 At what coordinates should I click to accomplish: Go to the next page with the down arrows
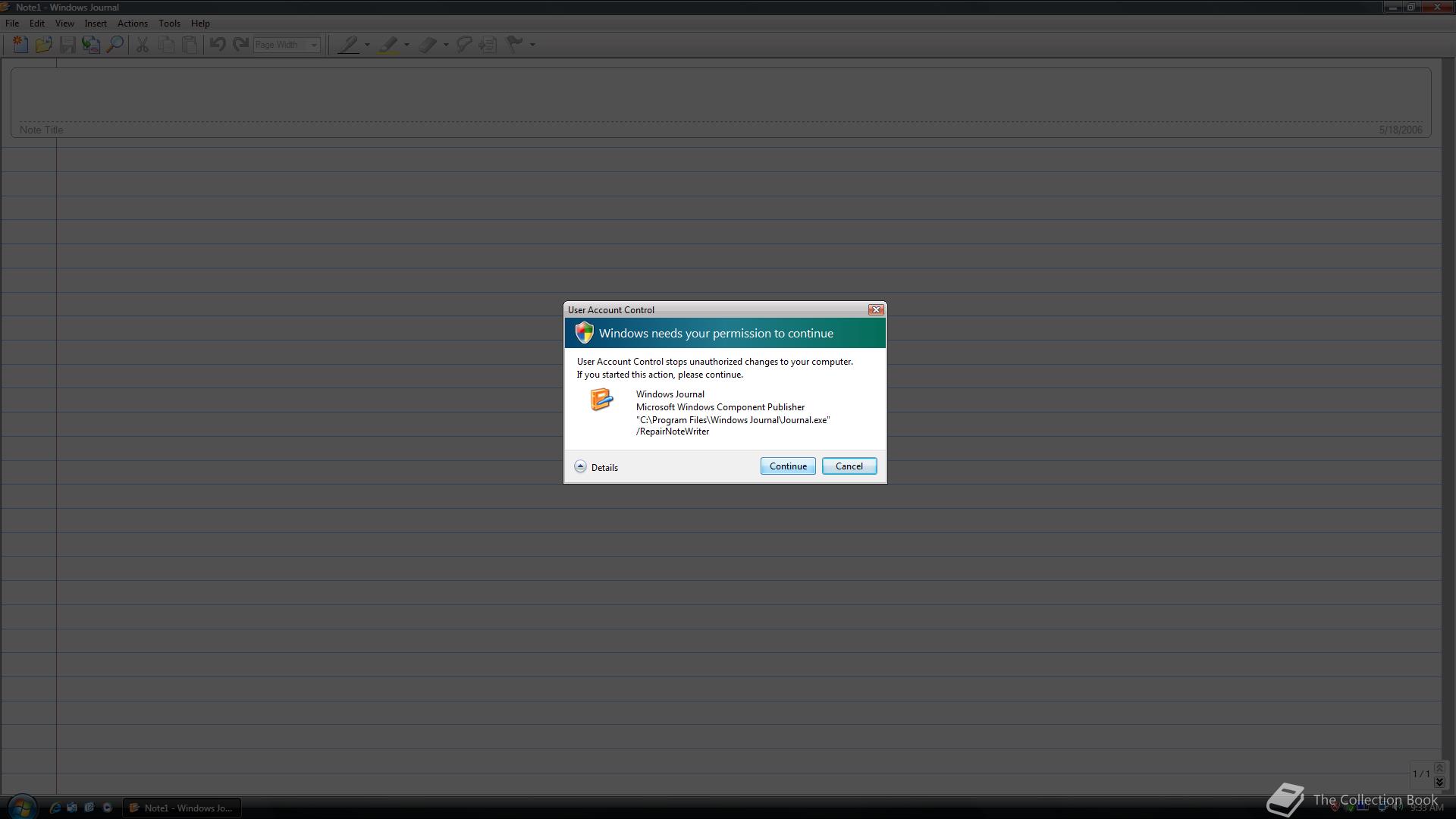click(x=1439, y=782)
